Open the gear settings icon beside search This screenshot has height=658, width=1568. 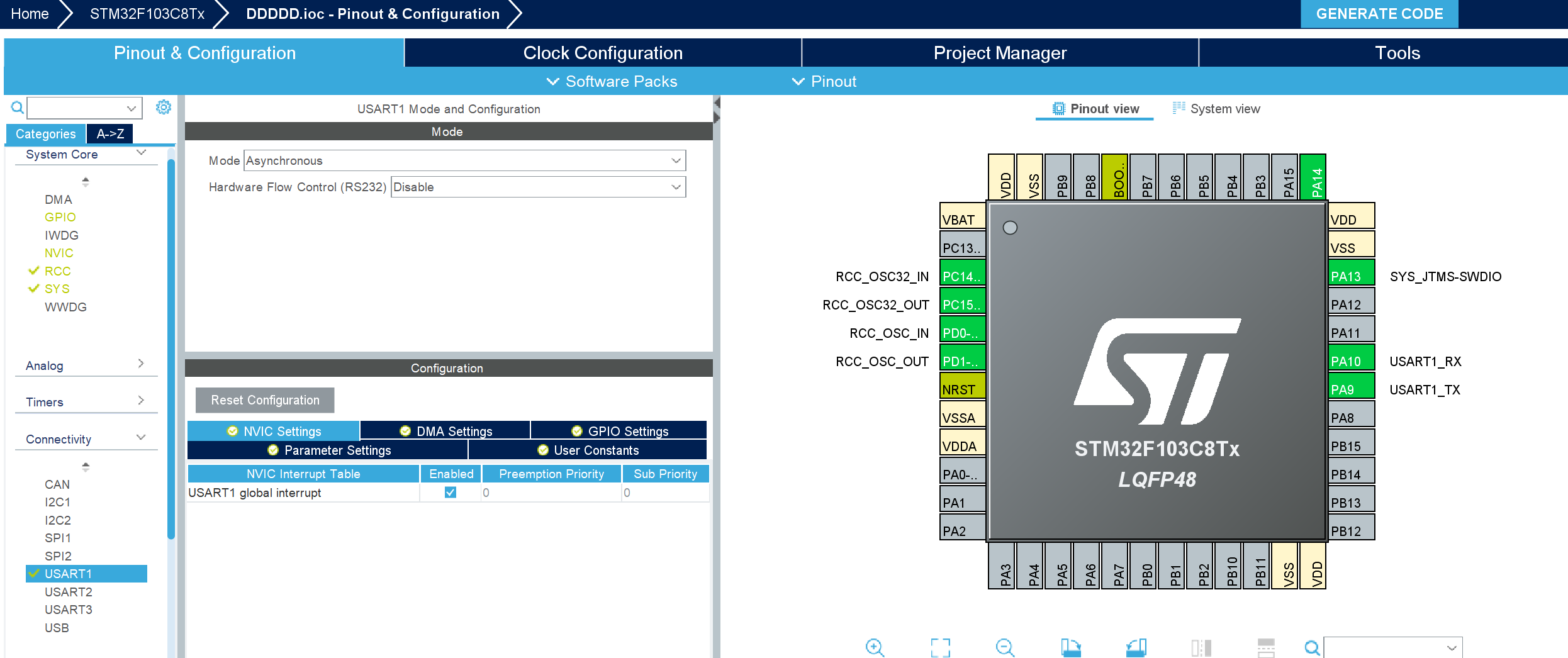(x=164, y=107)
